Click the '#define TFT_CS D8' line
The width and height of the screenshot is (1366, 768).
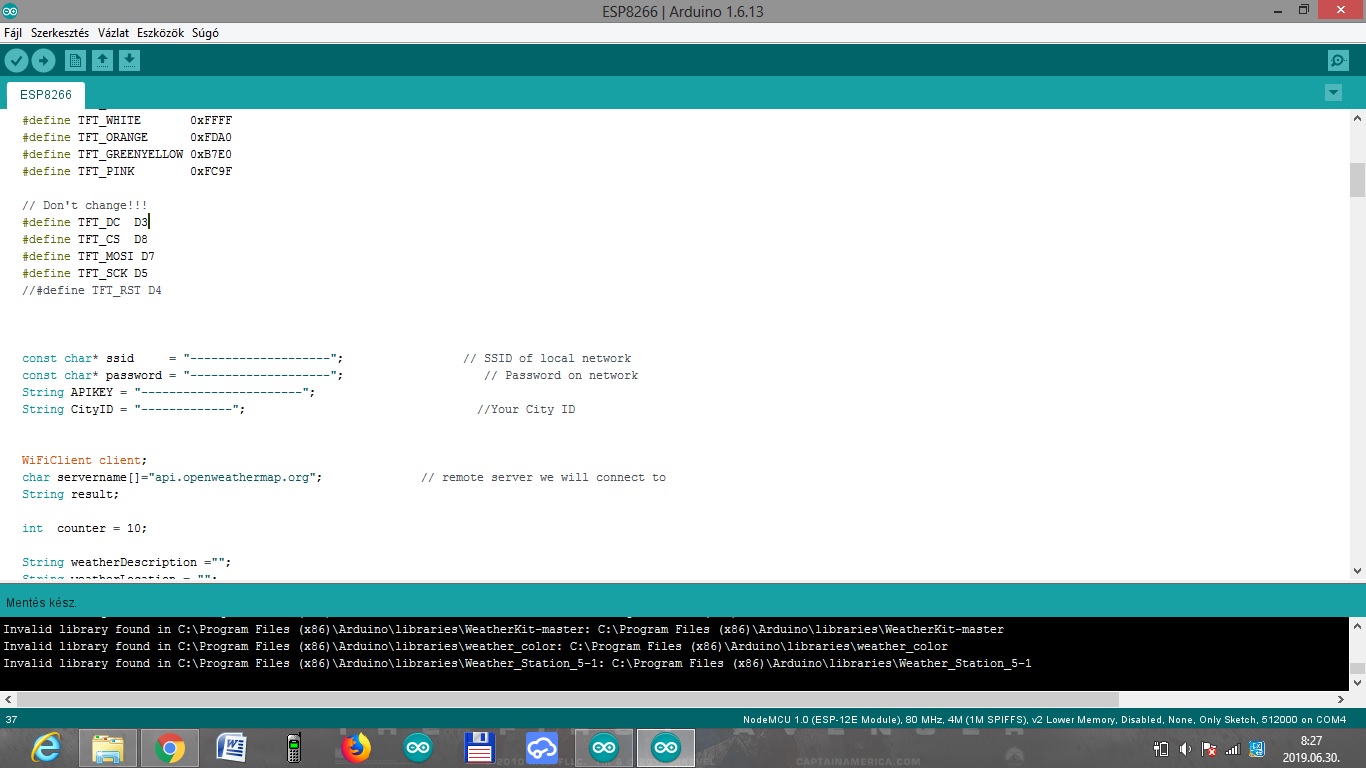click(x=85, y=239)
